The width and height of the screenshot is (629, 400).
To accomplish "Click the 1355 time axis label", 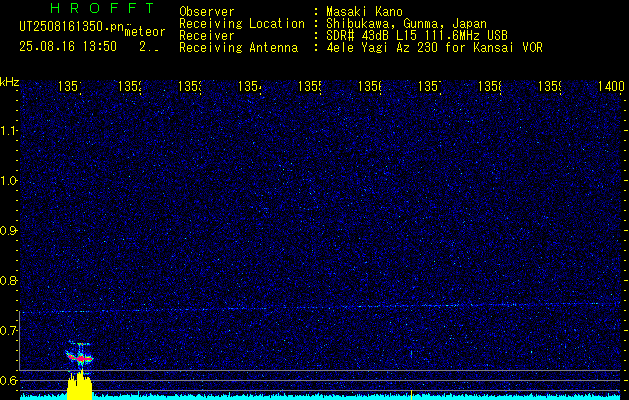I will pyautogui.click(x=309, y=86).
